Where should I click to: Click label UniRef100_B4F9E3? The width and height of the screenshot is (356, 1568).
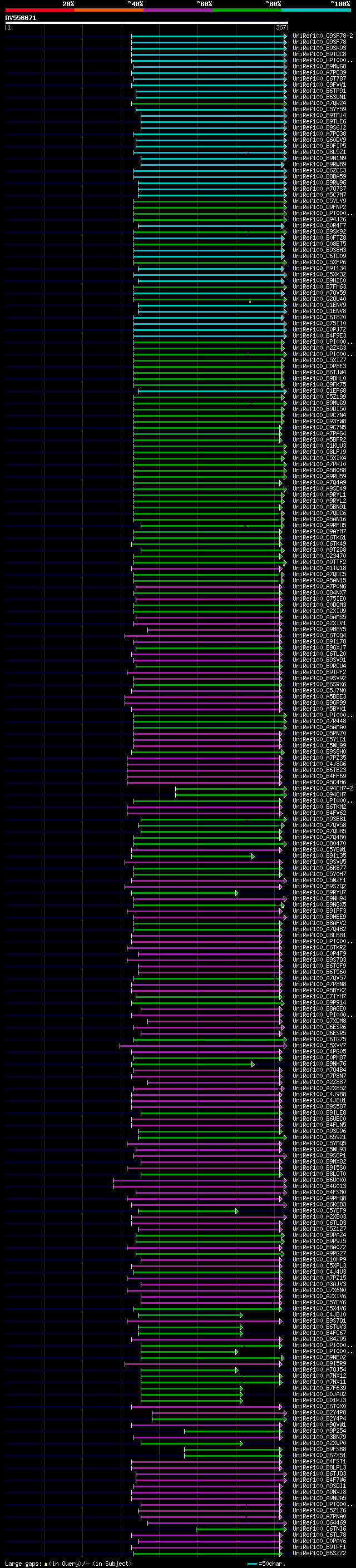(x=319, y=335)
